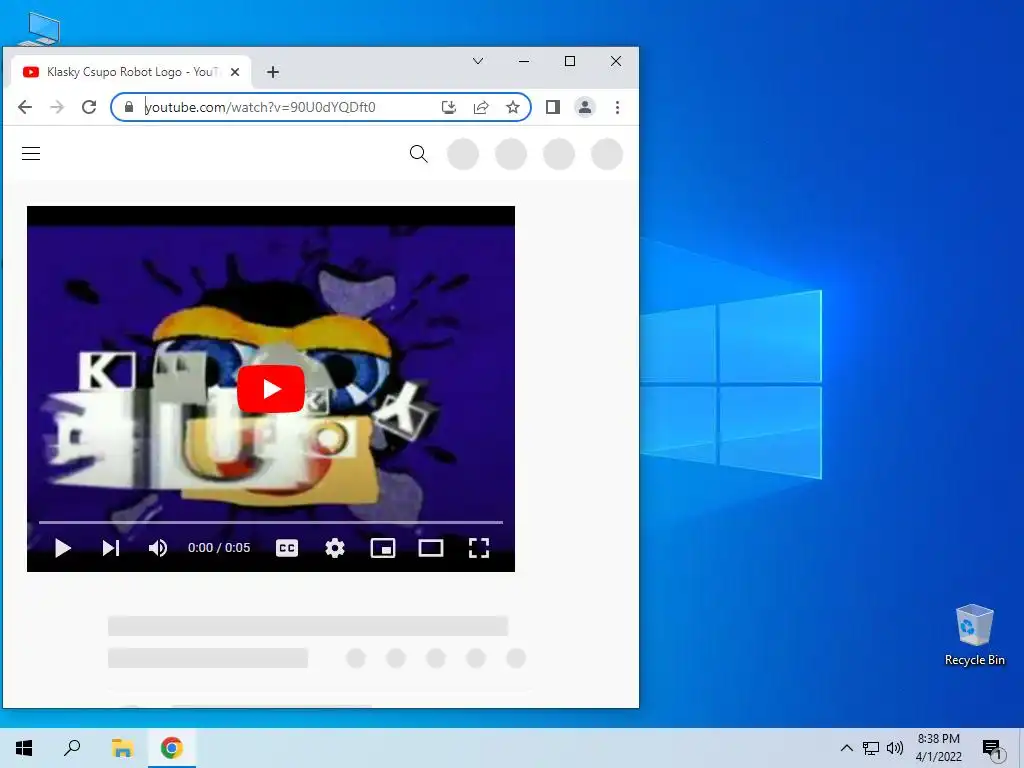Enable miniplayer mode in video player

383,548
